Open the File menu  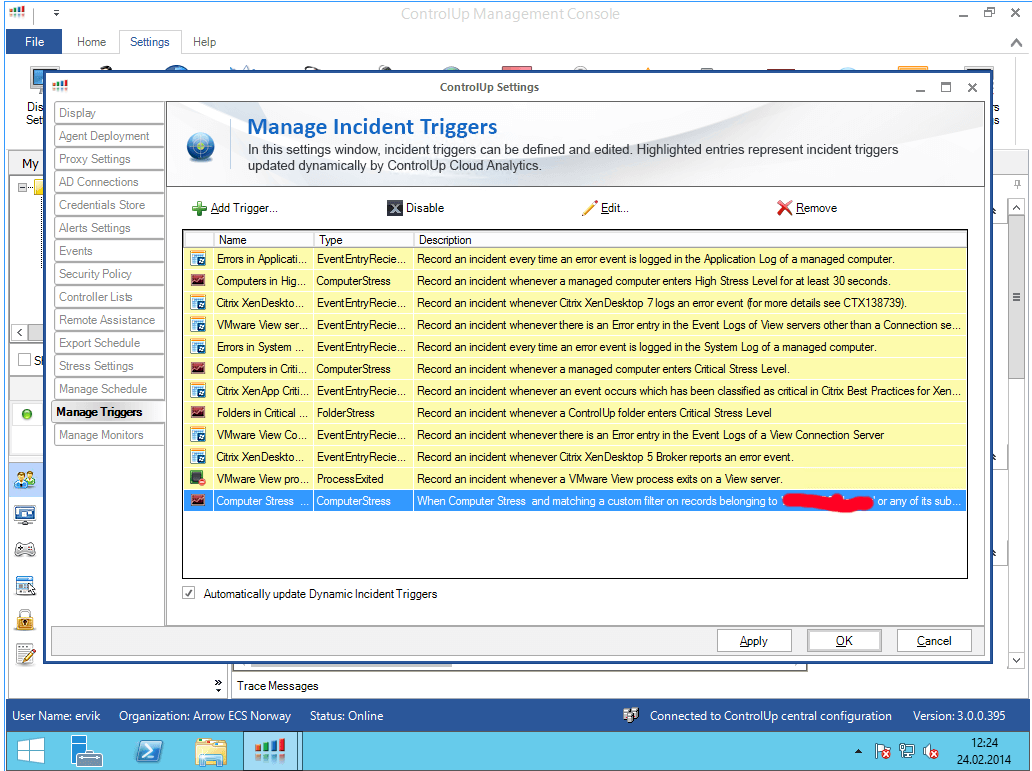pyautogui.click(x=34, y=41)
